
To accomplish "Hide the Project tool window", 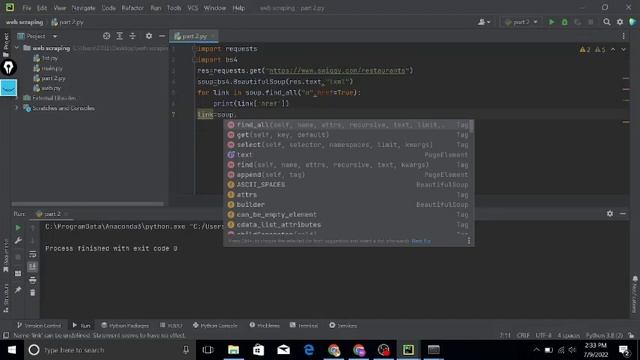I will [162, 36].
